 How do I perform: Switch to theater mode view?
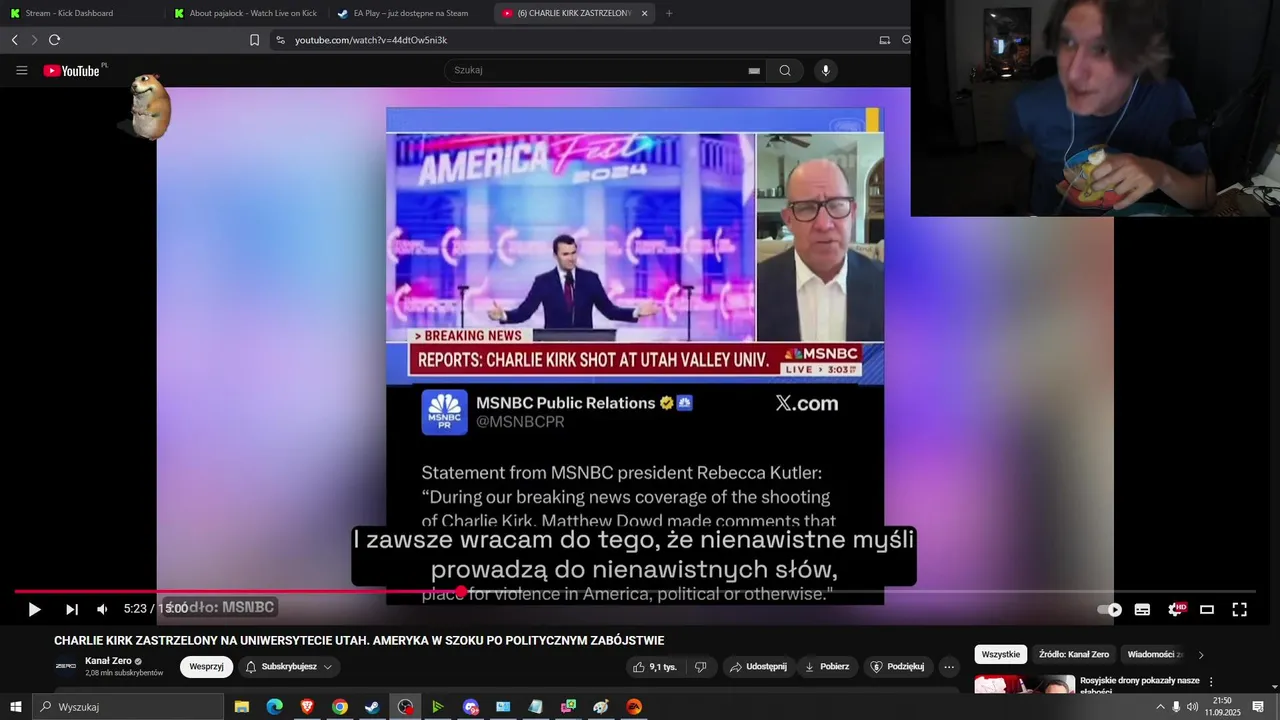1207,609
